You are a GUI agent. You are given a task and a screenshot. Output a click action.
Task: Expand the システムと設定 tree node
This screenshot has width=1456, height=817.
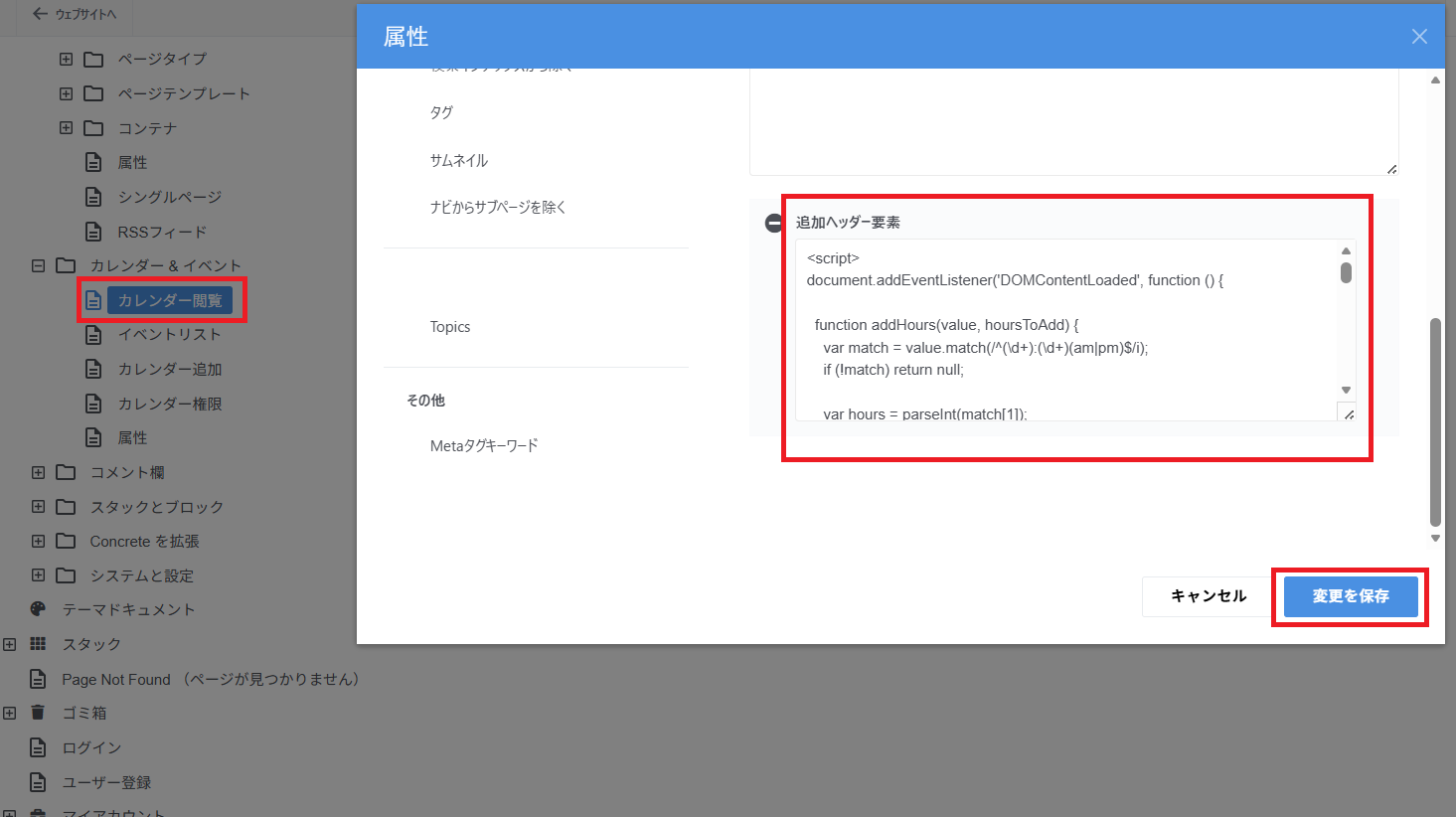38,575
